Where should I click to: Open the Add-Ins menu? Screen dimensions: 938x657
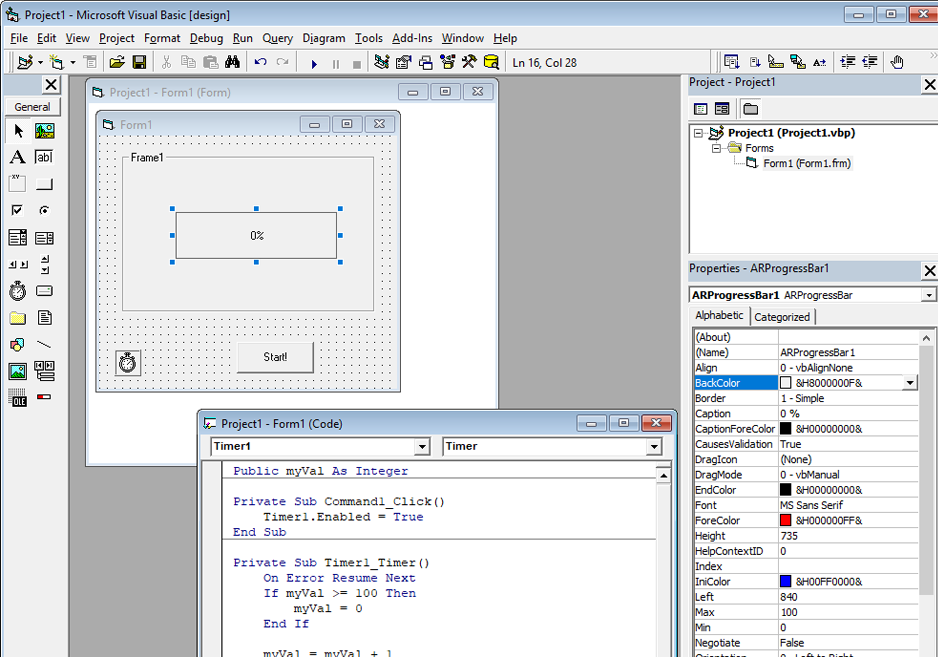(x=412, y=38)
